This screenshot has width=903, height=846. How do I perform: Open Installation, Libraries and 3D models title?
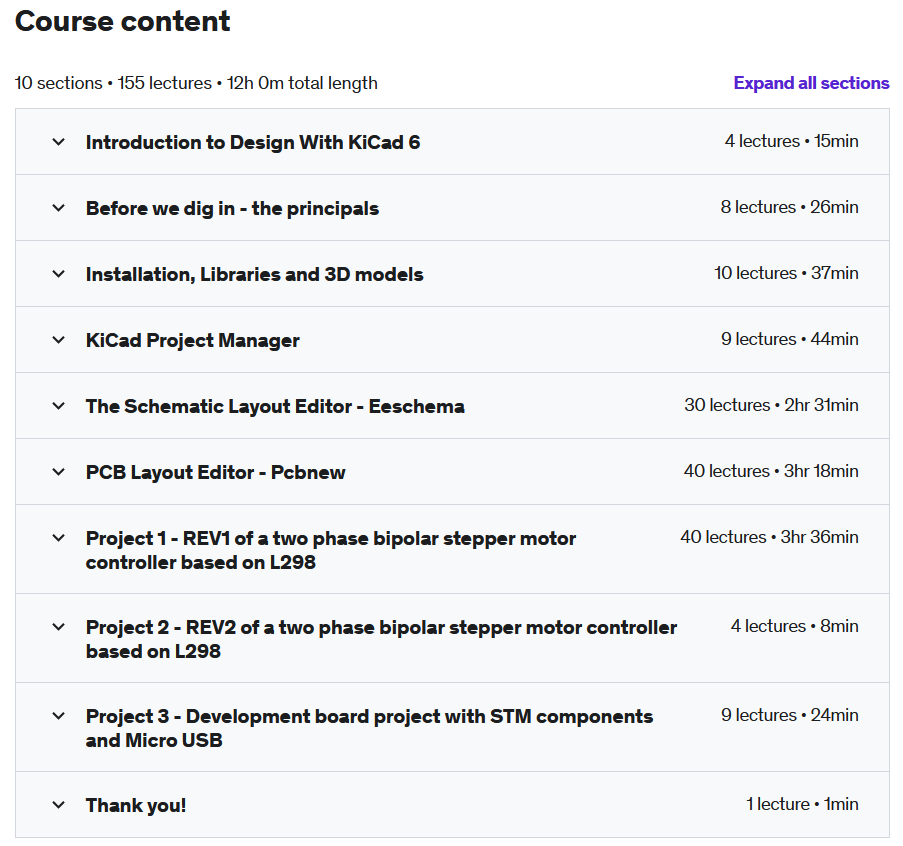(x=255, y=274)
